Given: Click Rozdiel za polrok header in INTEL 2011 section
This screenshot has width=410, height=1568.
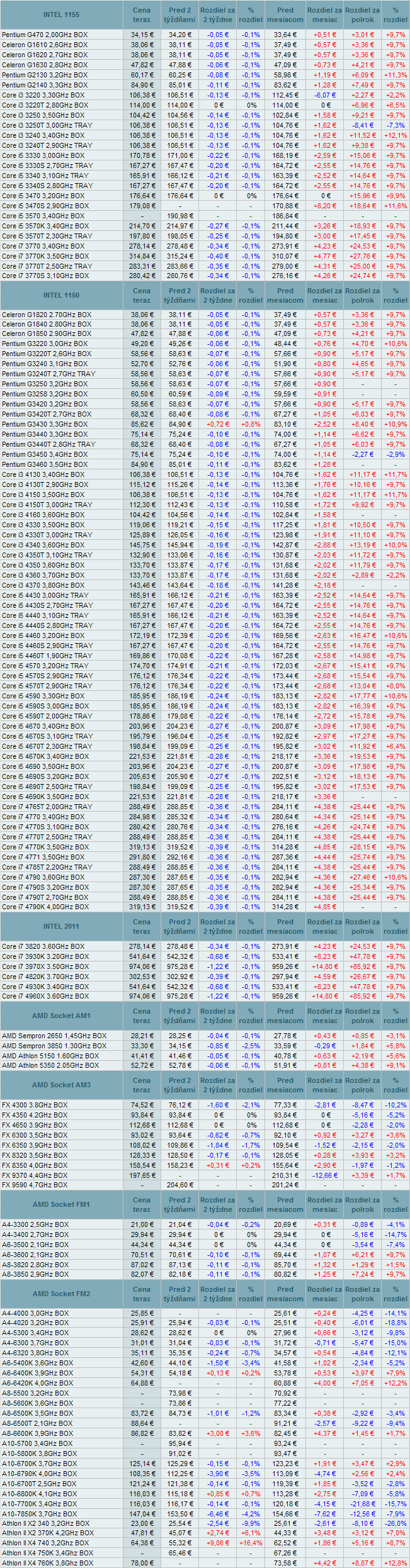Looking at the screenshot, I should pyautogui.click(x=363, y=926).
